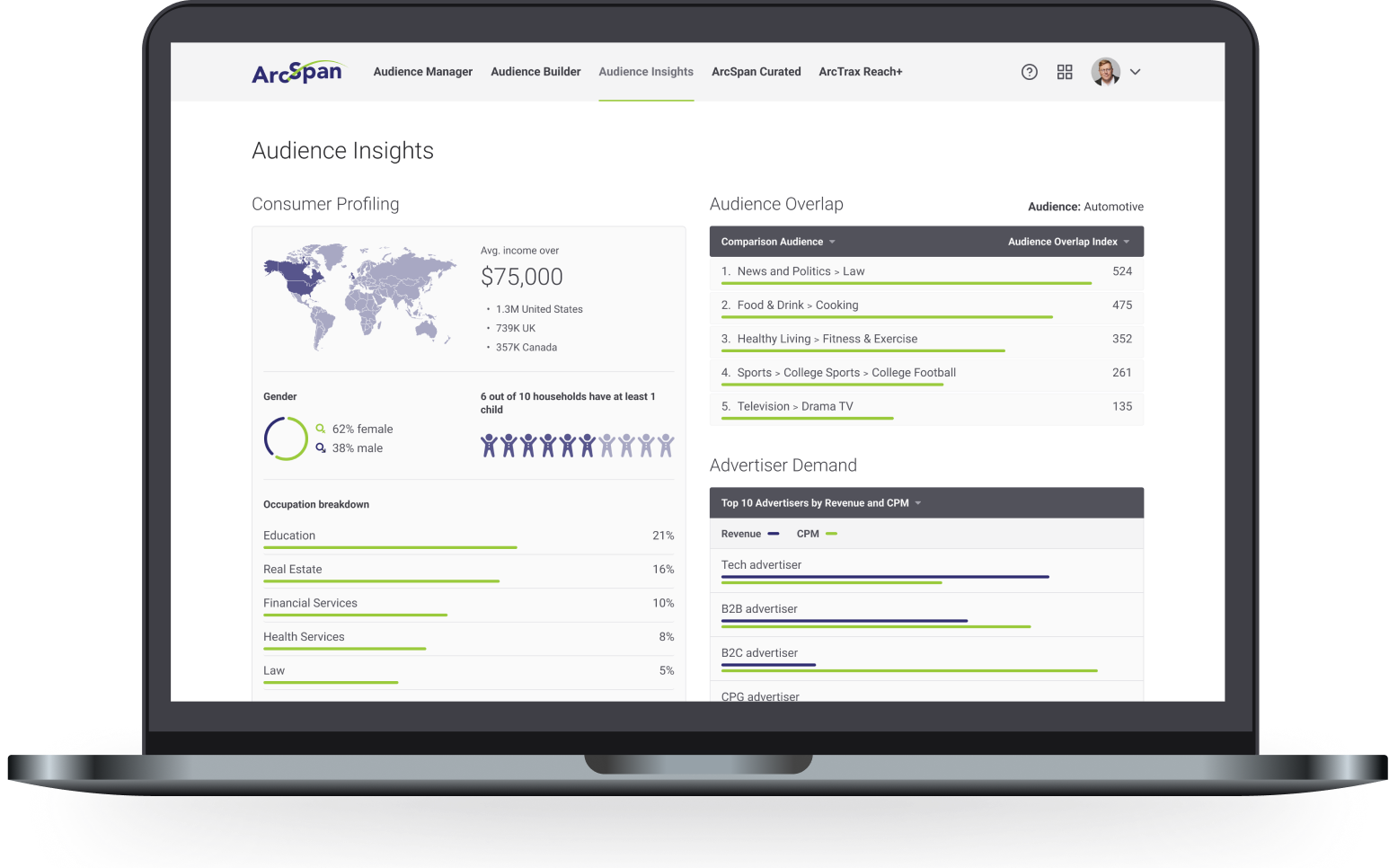Viewport: 1398px width, 868px height.
Task: Click the CPM legend color swatch
Action: click(831, 534)
